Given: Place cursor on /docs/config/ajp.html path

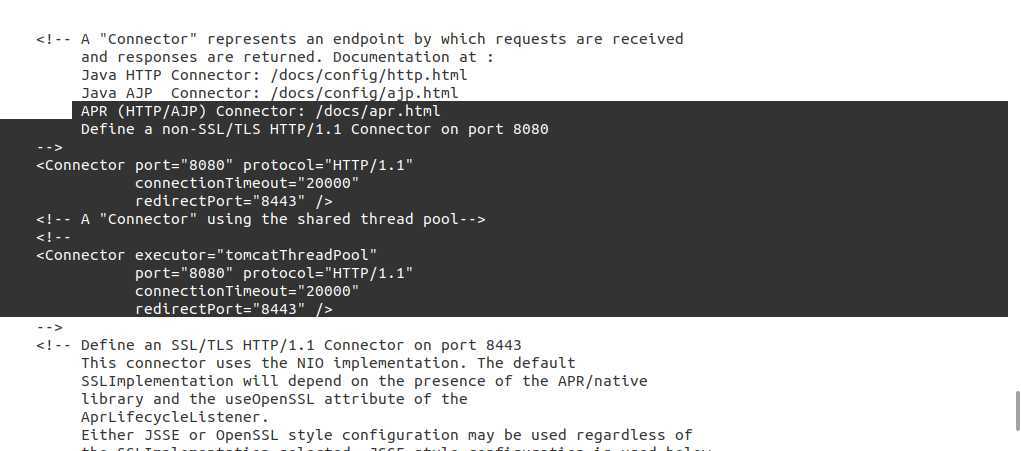Looking at the screenshot, I should [364, 93].
